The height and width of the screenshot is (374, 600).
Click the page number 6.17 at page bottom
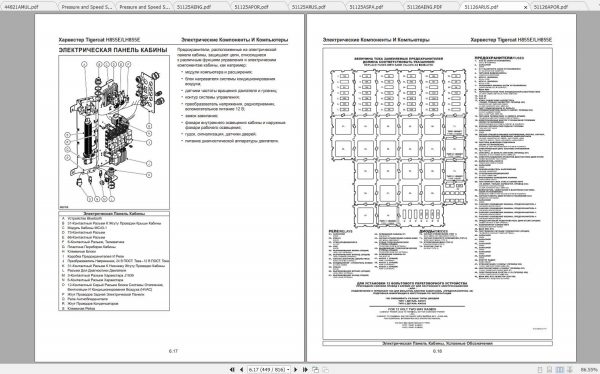173,351
